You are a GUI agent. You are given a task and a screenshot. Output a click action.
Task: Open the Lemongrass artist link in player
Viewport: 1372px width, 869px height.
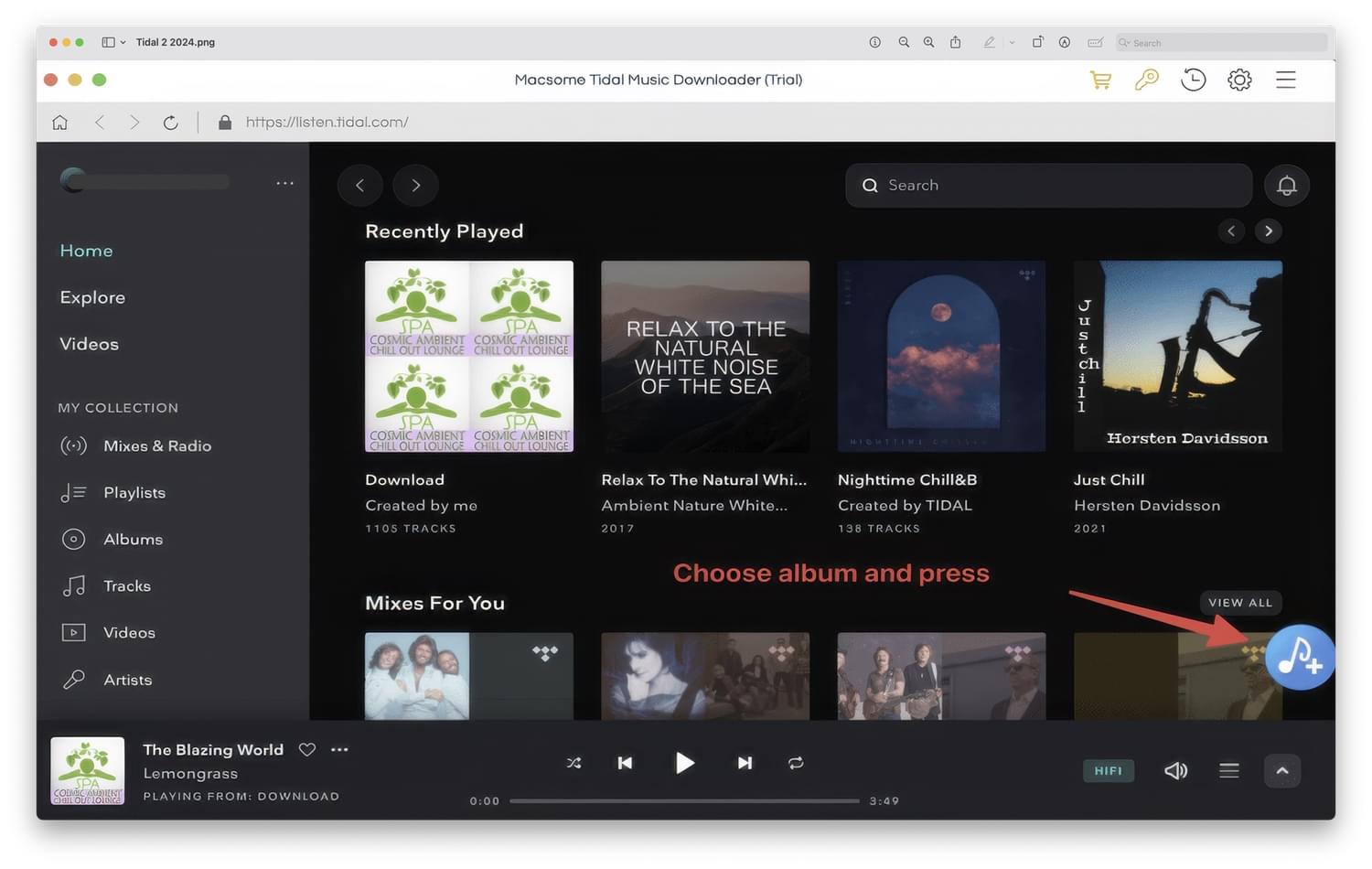[190, 774]
